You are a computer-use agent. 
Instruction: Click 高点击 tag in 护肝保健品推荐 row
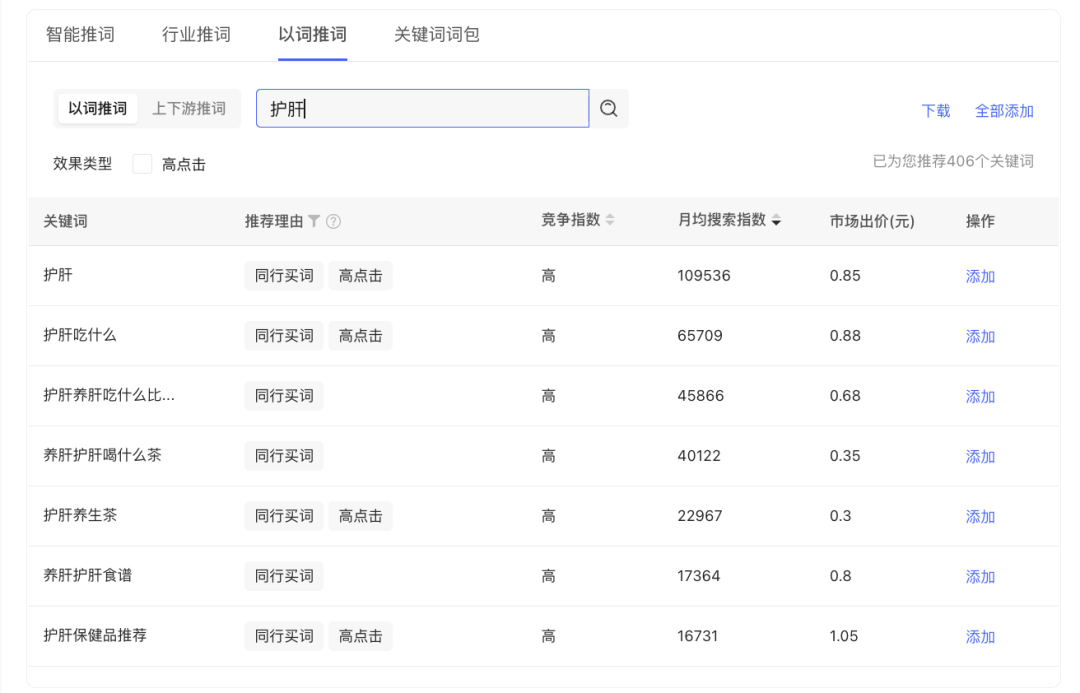[x=360, y=636]
